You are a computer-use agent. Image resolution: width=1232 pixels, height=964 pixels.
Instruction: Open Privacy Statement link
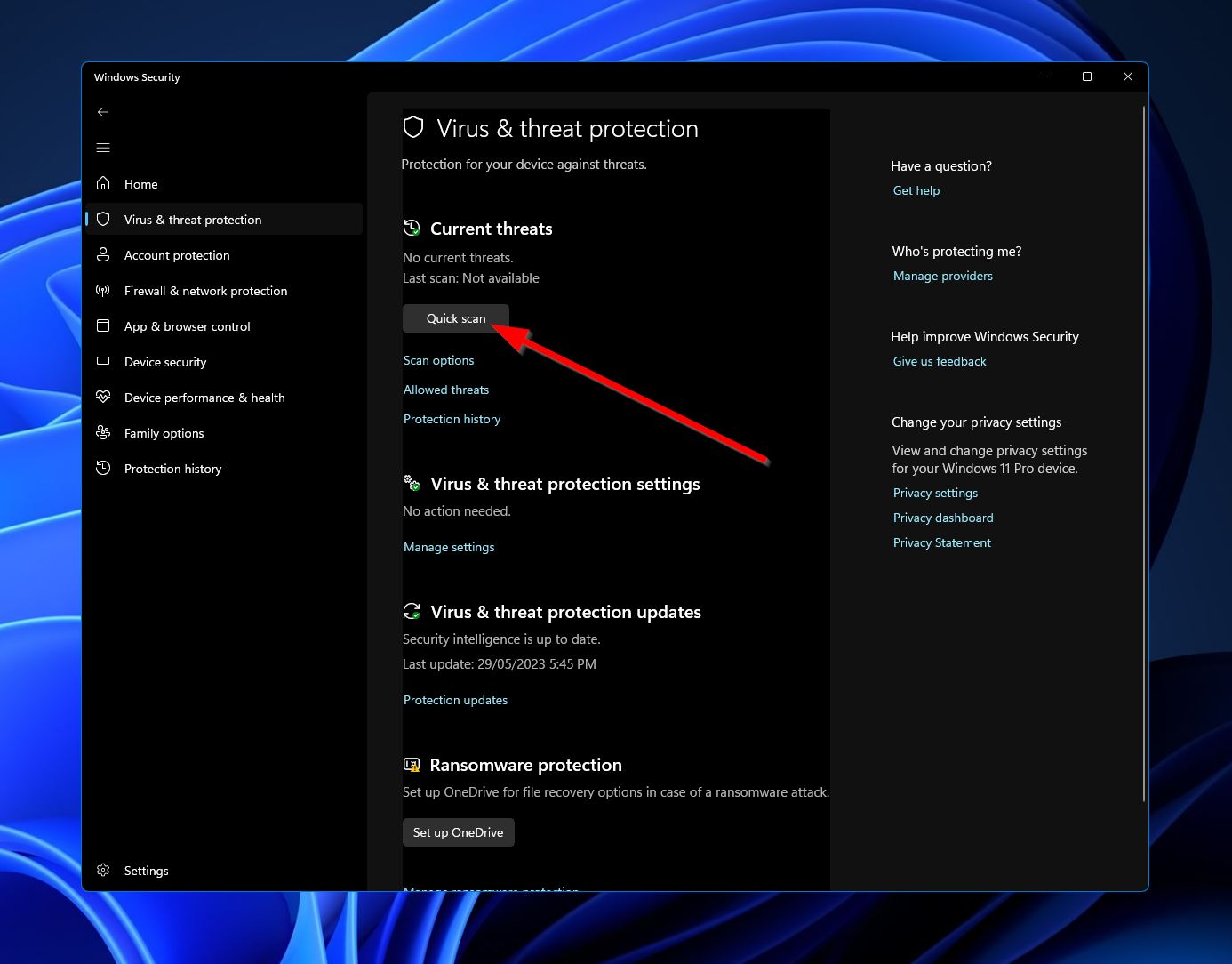pyautogui.click(x=942, y=542)
